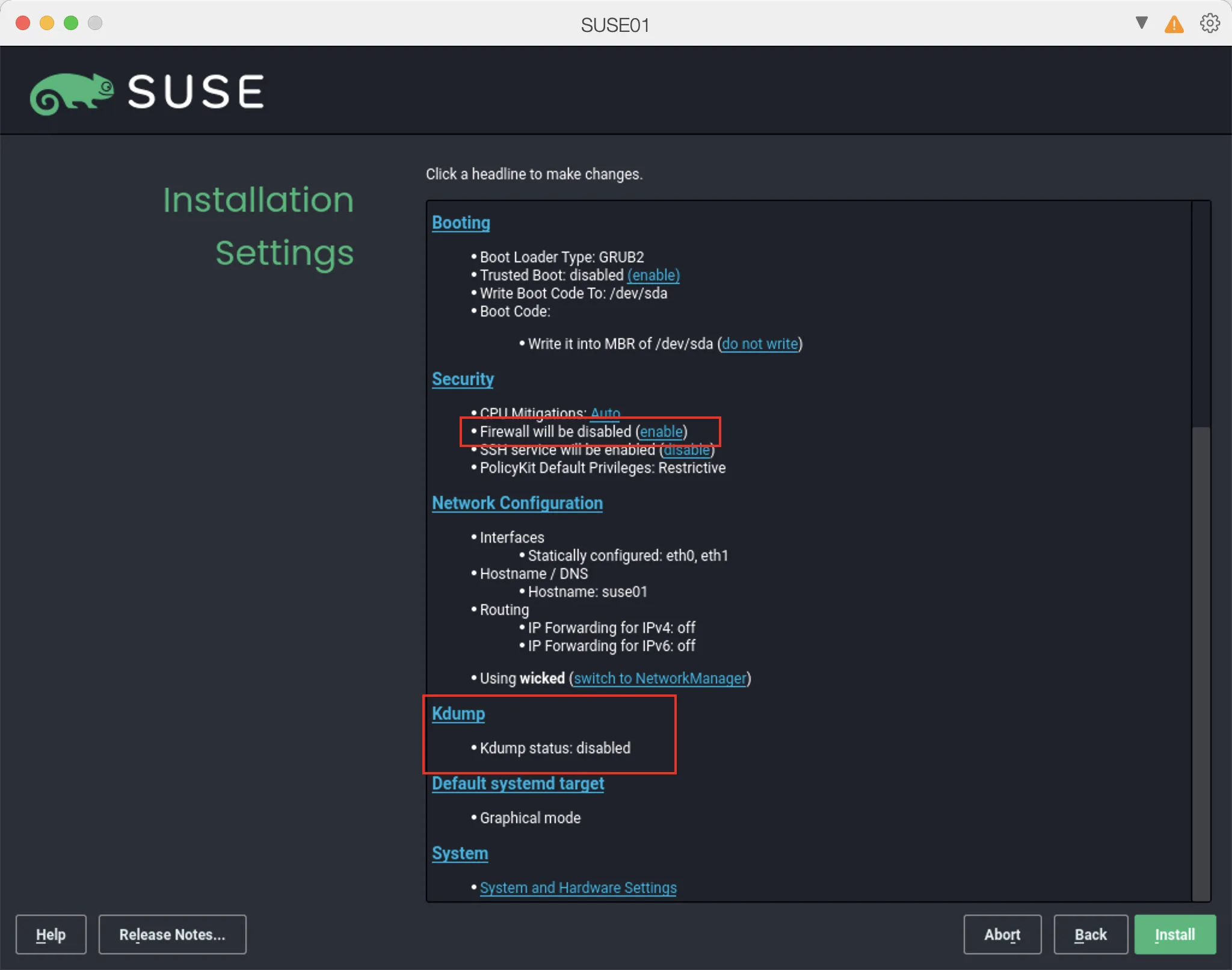This screenshot has height=970, width=1232.
Task: Switch networking to NetworkManager
Action: tap(659, 678)
